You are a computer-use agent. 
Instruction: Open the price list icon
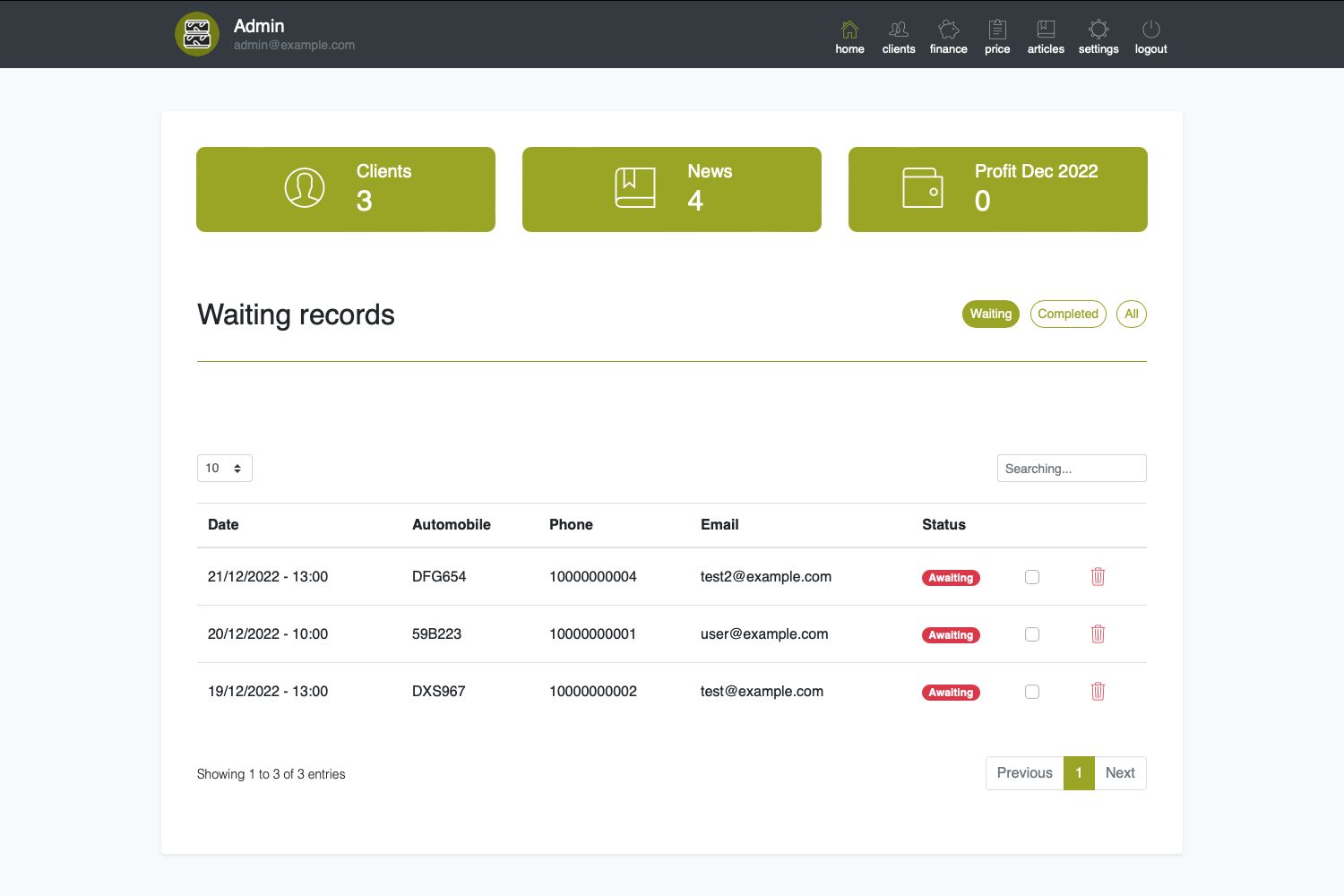click(x=997, y=30)
